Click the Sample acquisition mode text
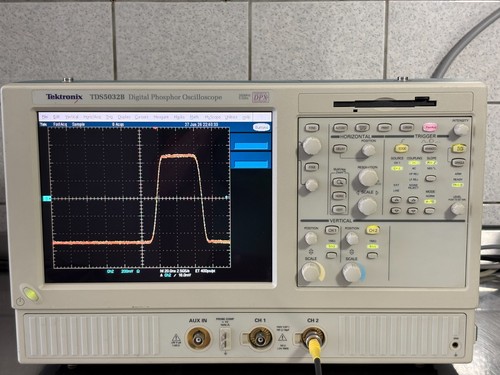The height and width of the screenshot is (375, 500). click(x=79, y=124)
